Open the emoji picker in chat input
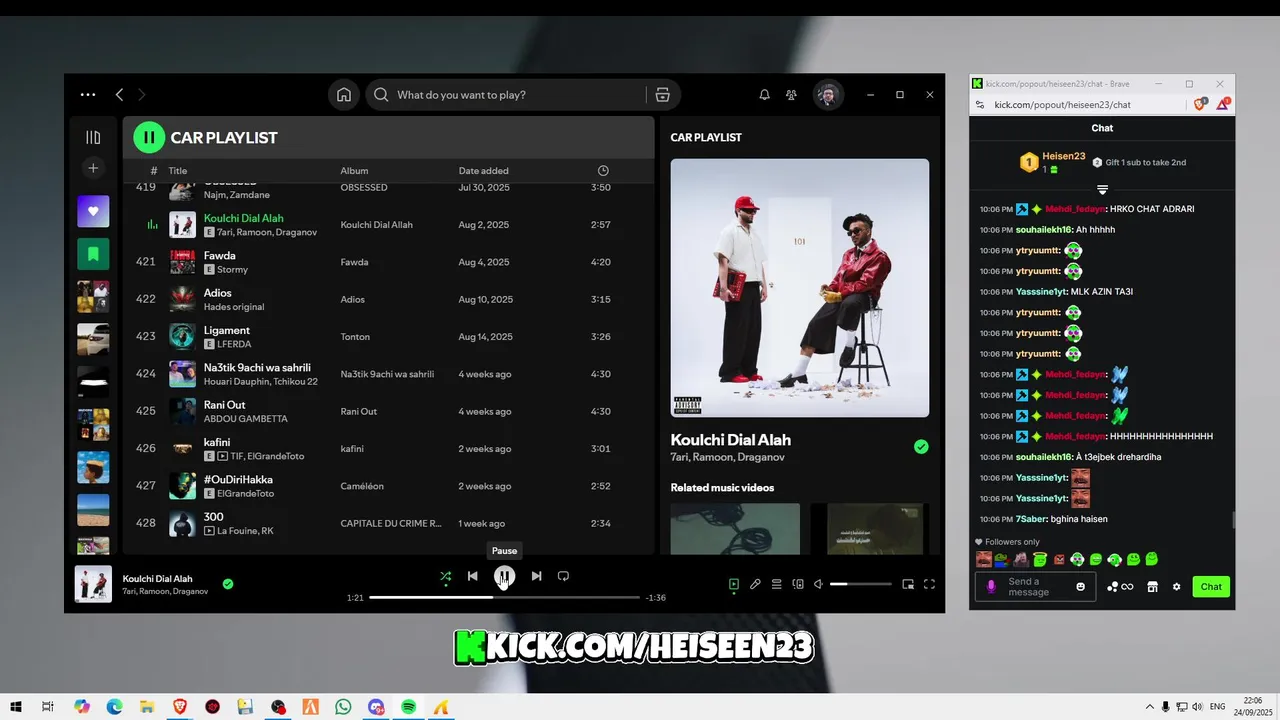 [1080, 587]
